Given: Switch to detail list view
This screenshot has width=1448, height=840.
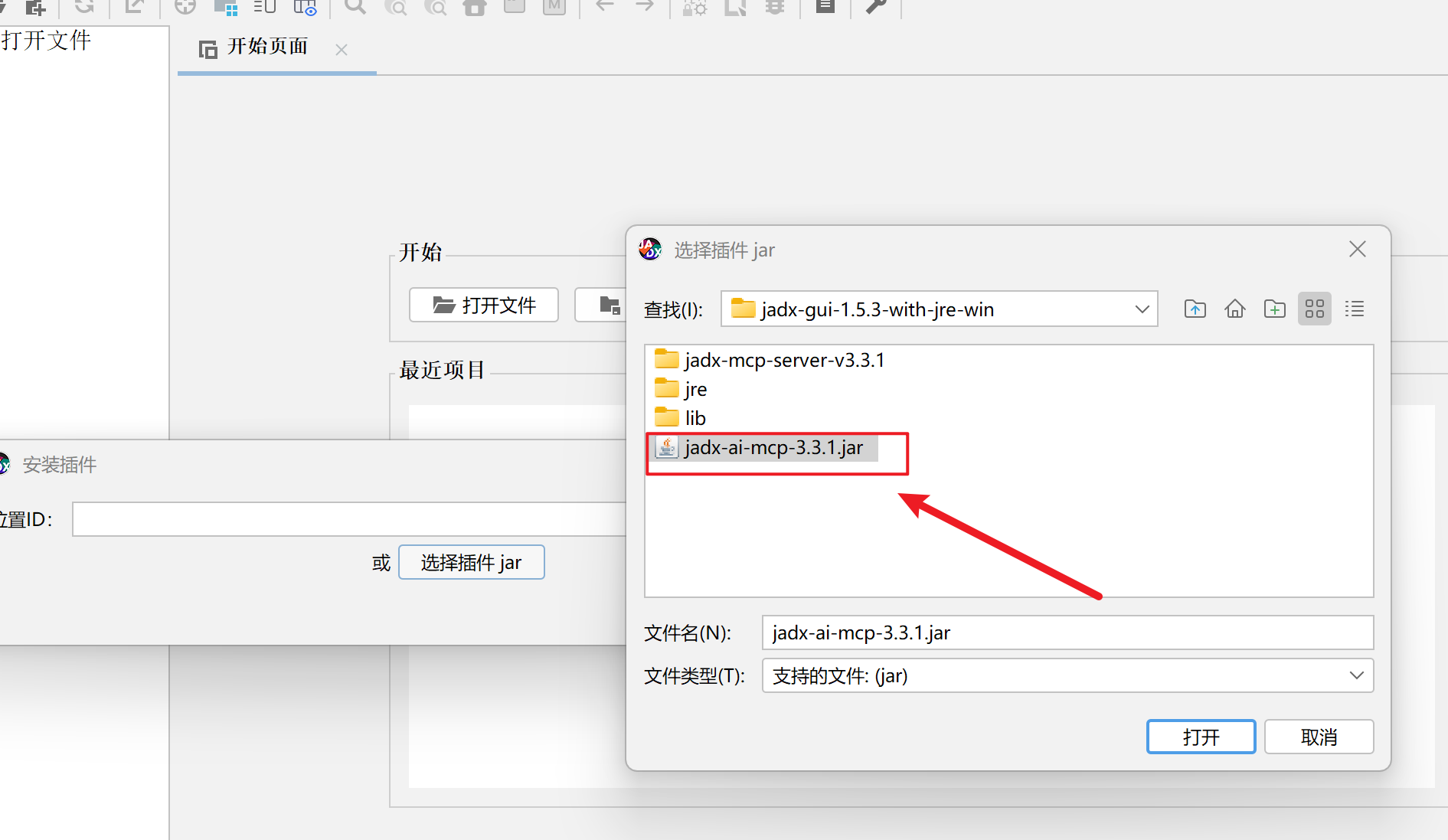Looking at the screenshot, I should point(1354,309).
